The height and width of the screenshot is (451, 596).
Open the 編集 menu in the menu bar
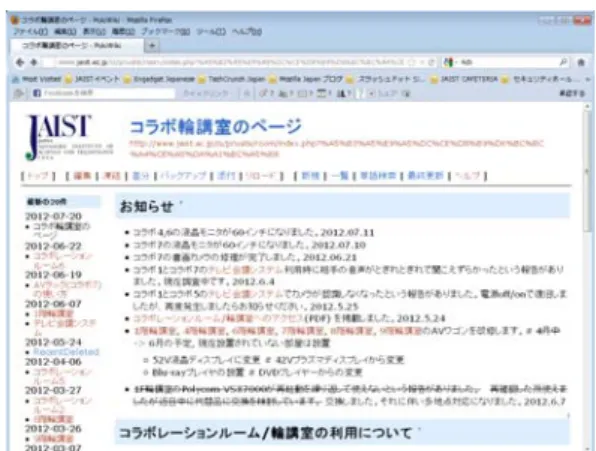tap(65, 32)
